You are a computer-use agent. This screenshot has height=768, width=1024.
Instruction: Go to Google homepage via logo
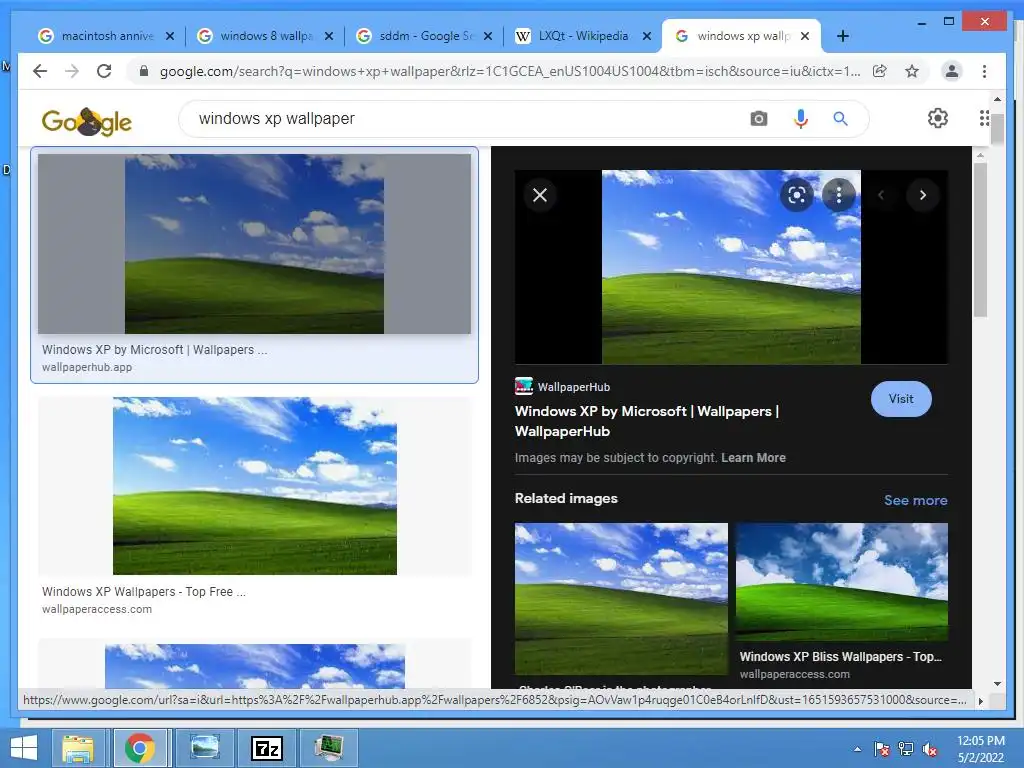pyautogui.click(x=86, y=121)
